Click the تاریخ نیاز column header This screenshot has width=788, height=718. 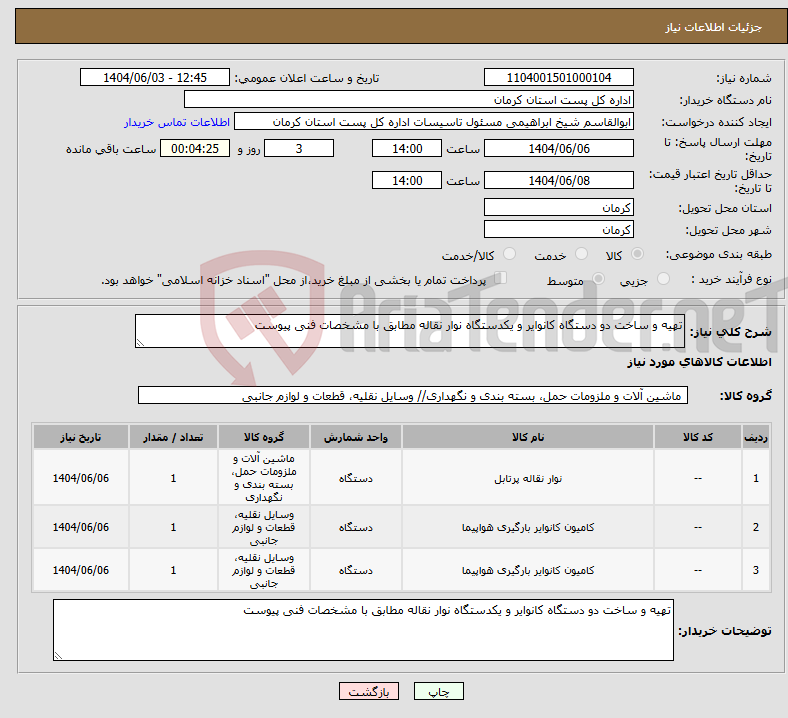[x=81, y=437]
